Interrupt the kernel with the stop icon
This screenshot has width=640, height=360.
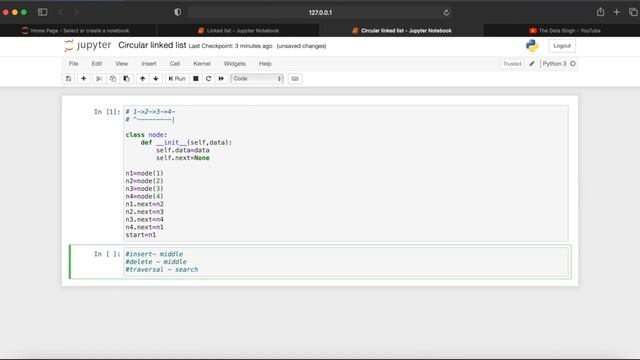pyautogui.click(x=196, y=78)
